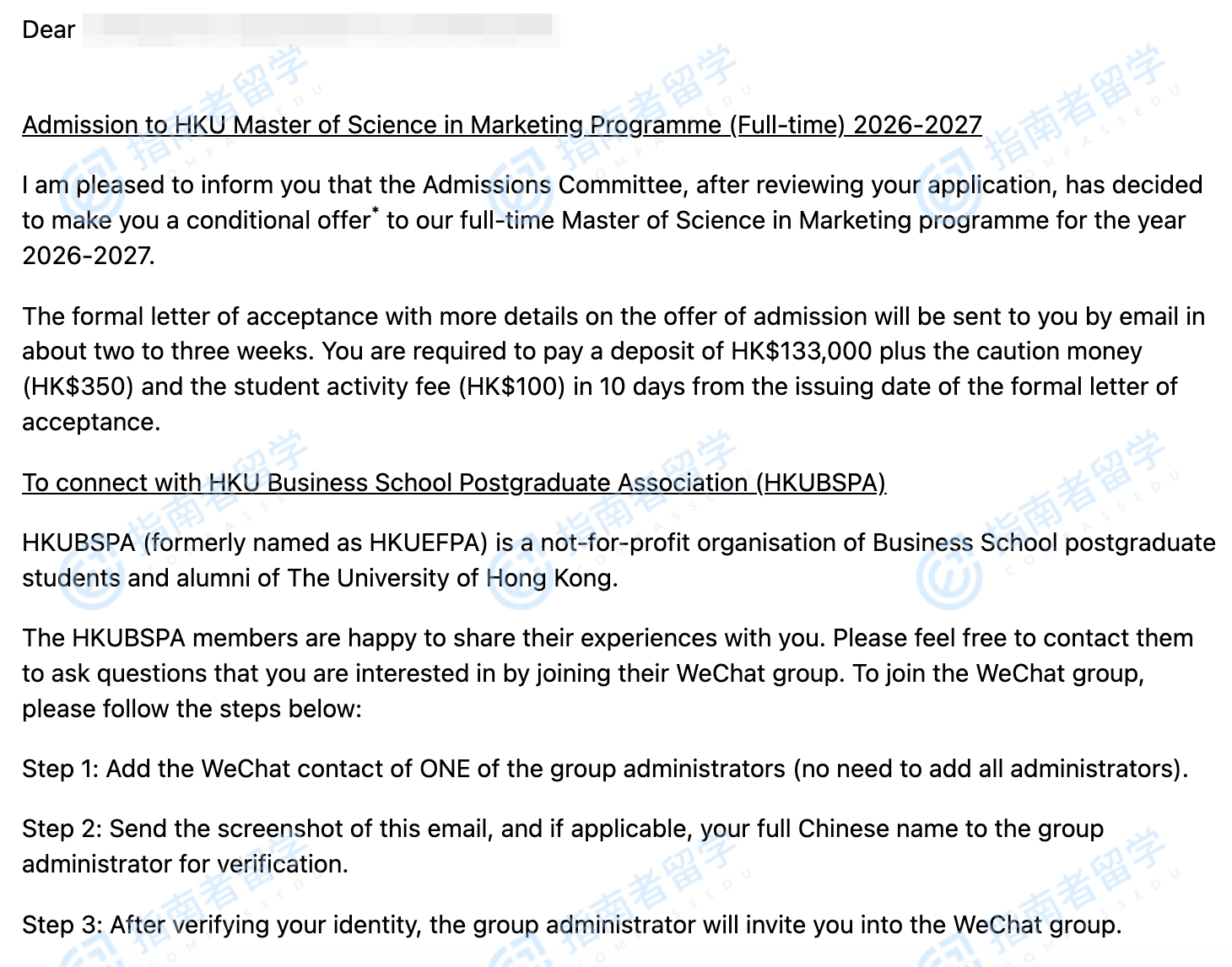
Task: Click the Step 3 label
Action: point(61,925)
